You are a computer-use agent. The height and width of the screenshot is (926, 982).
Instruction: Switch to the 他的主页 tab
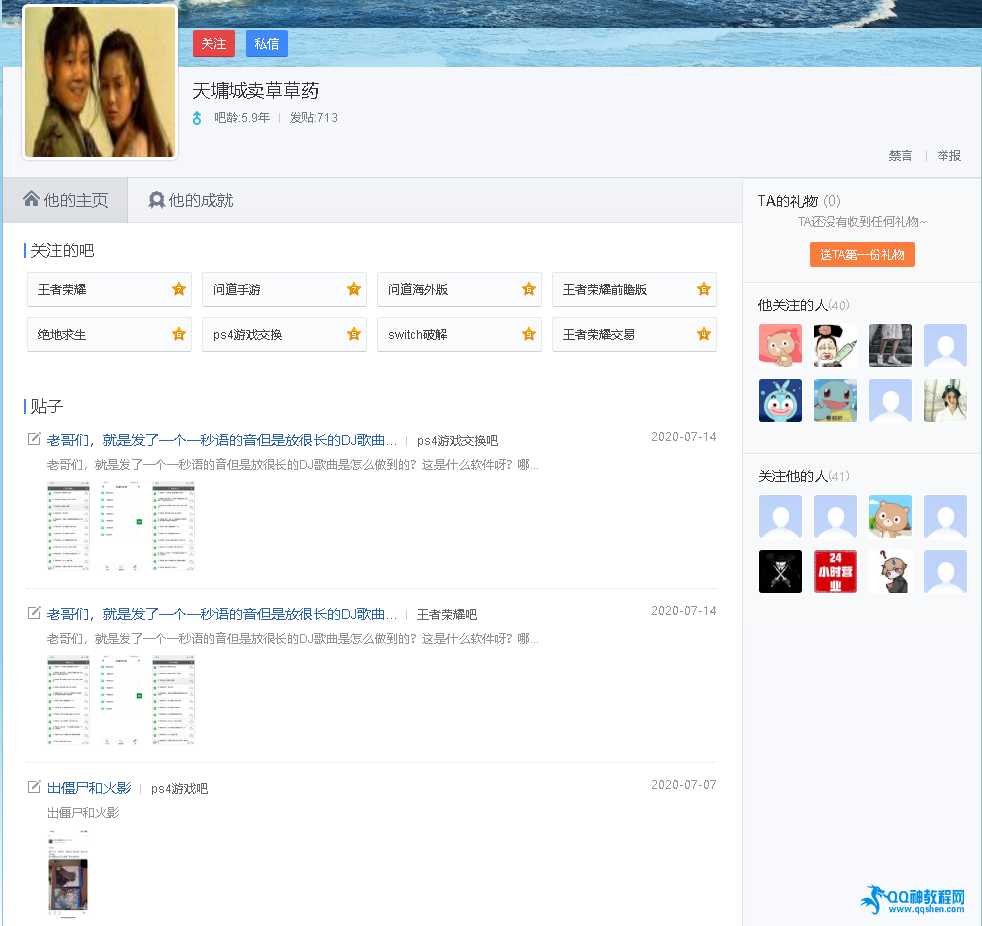pyautogui.click(x=66, y=200)
